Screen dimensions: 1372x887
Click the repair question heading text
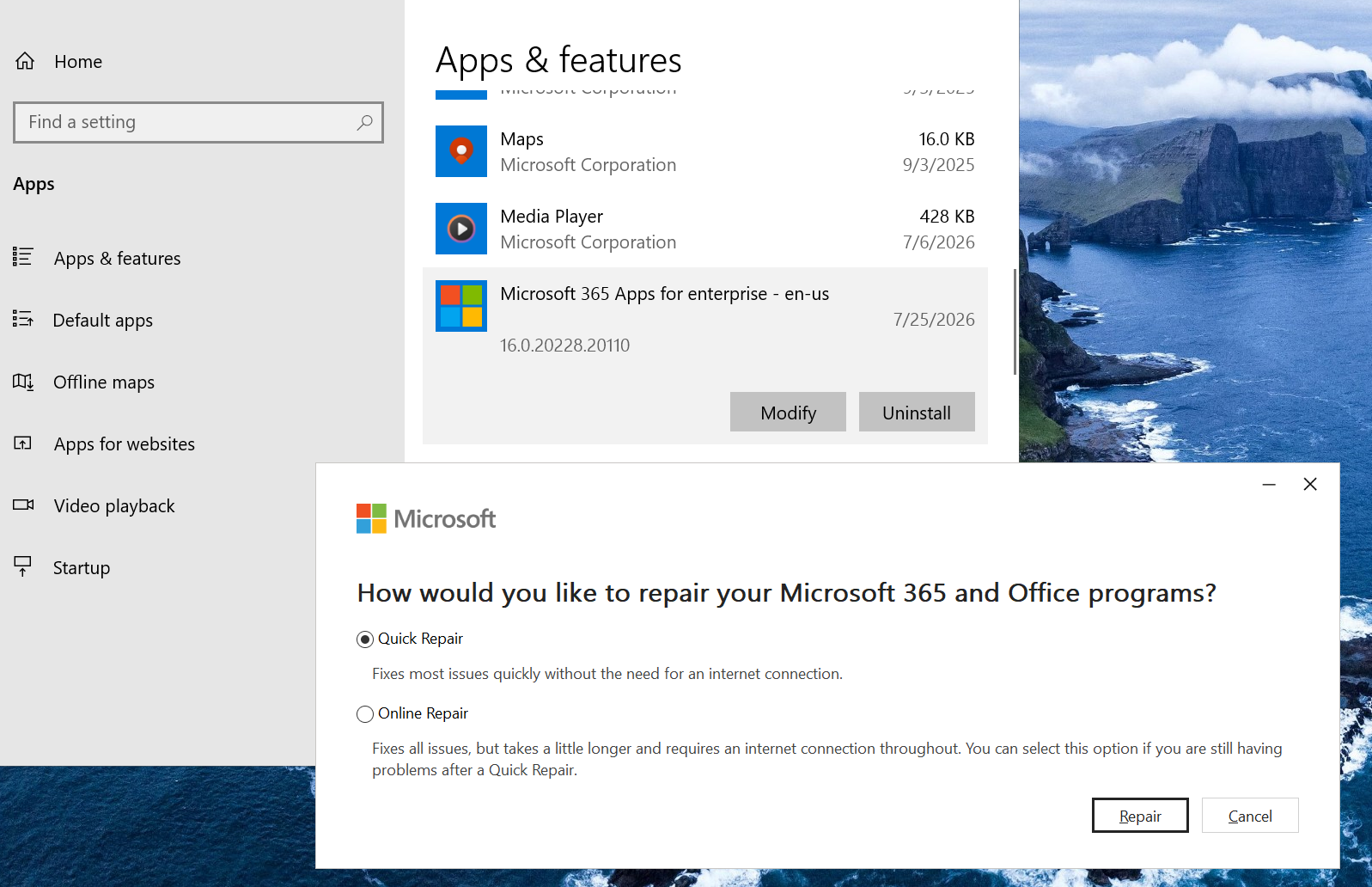pos(787,593)
